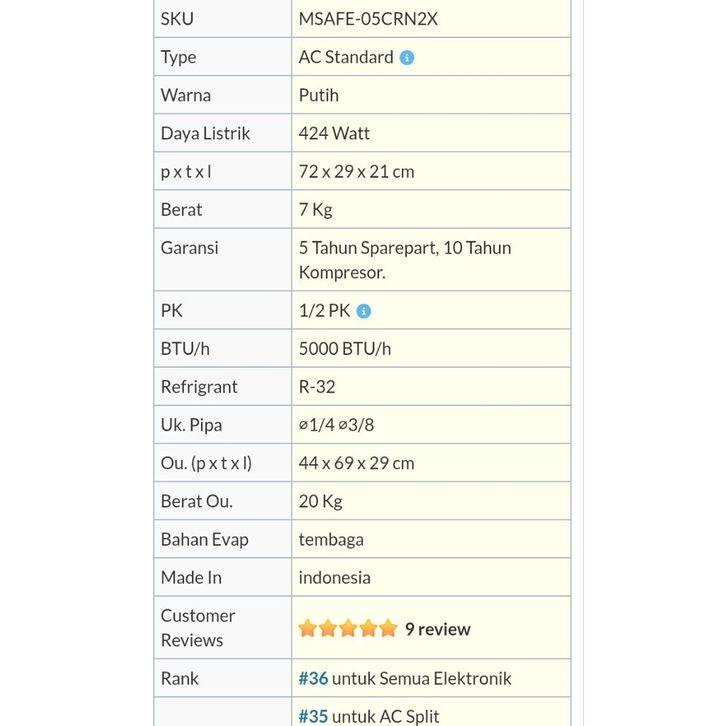
Task: Click the Warna value Putih
Action: 318,95
